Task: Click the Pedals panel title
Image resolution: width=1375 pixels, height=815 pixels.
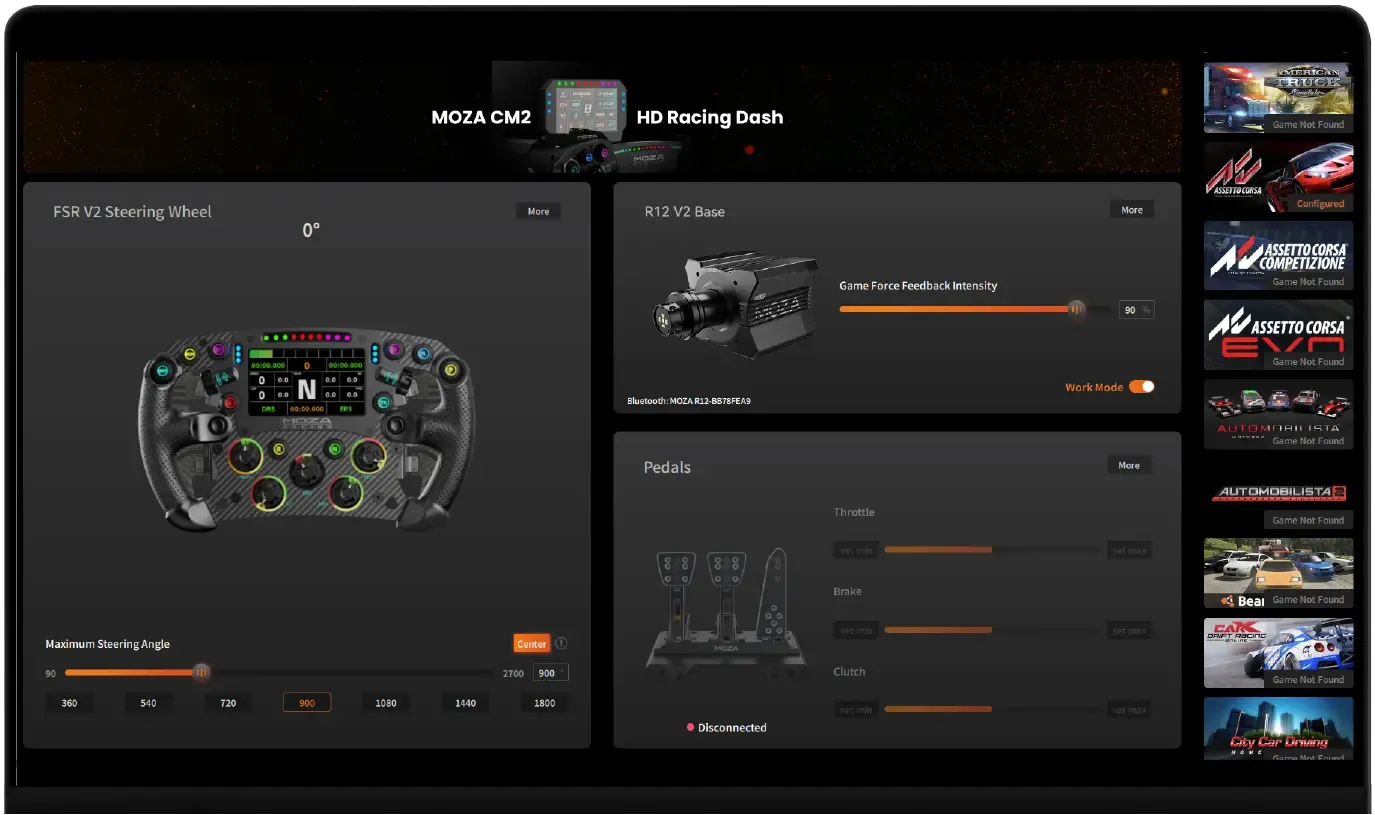Action: (x=667, y=467)
